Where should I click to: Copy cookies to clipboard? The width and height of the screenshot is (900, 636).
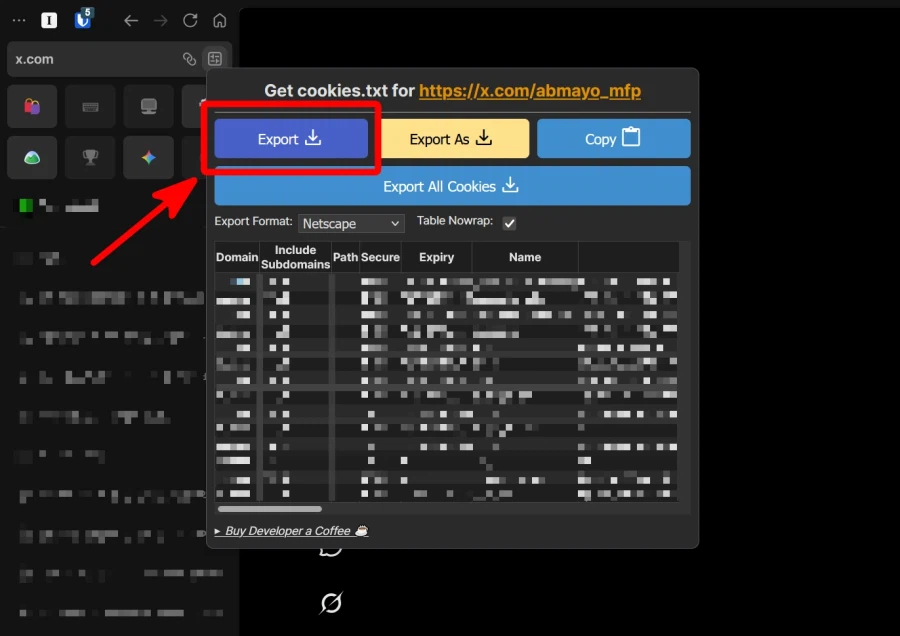[x=614, y=138]
